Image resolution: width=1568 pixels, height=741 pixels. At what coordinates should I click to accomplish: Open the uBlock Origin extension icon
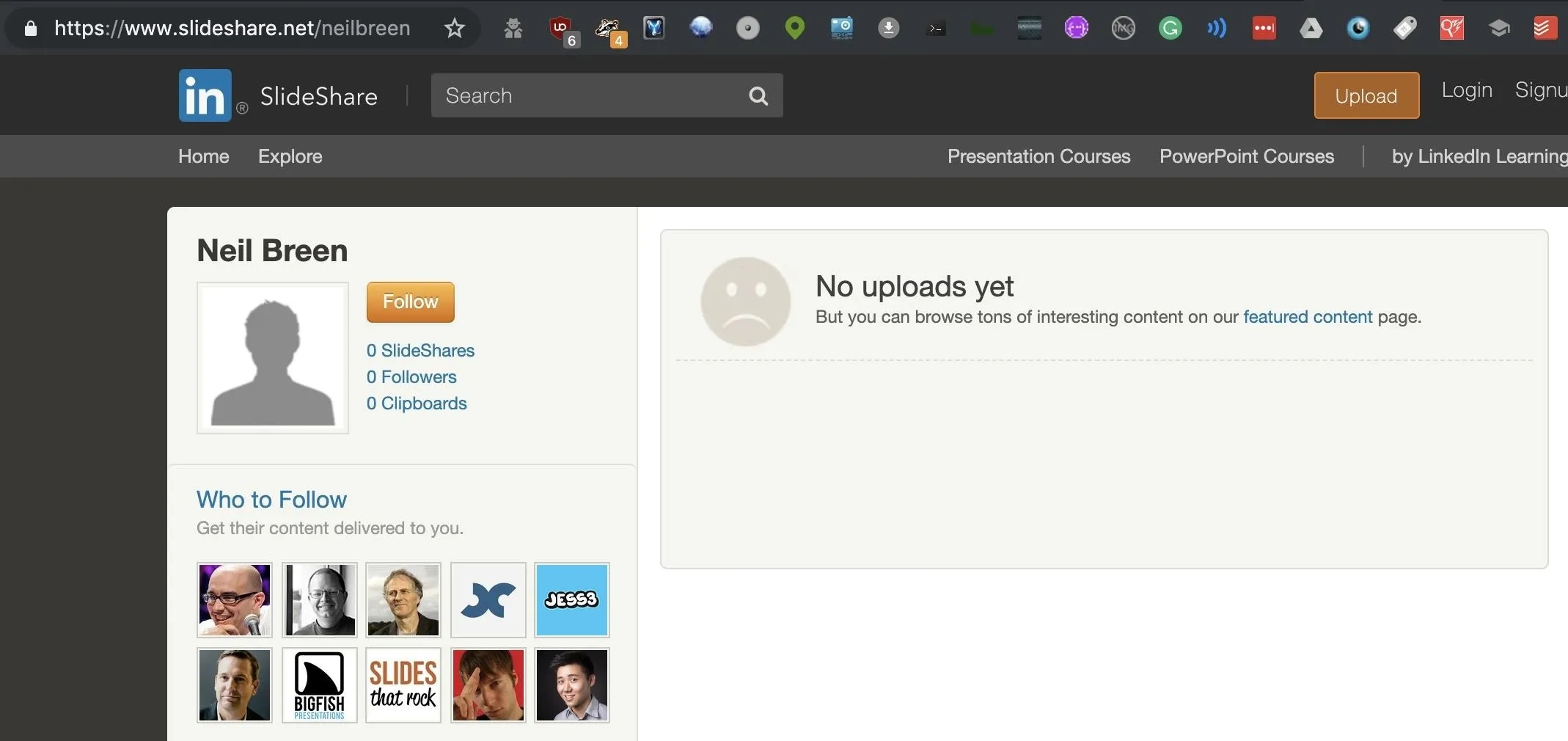coord(561,29)
